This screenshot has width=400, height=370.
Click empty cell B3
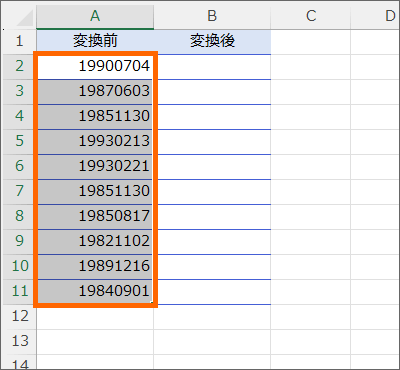tap(212, 92)
